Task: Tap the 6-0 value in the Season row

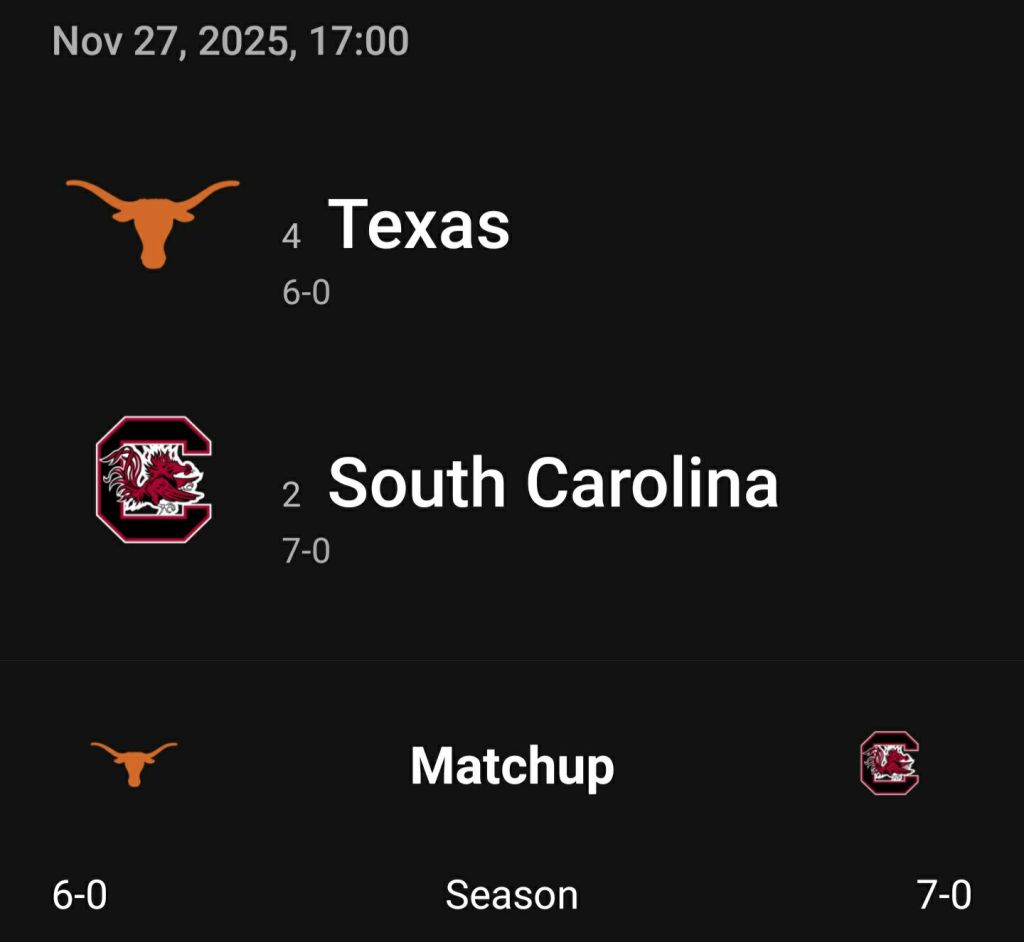Action: 80,895
